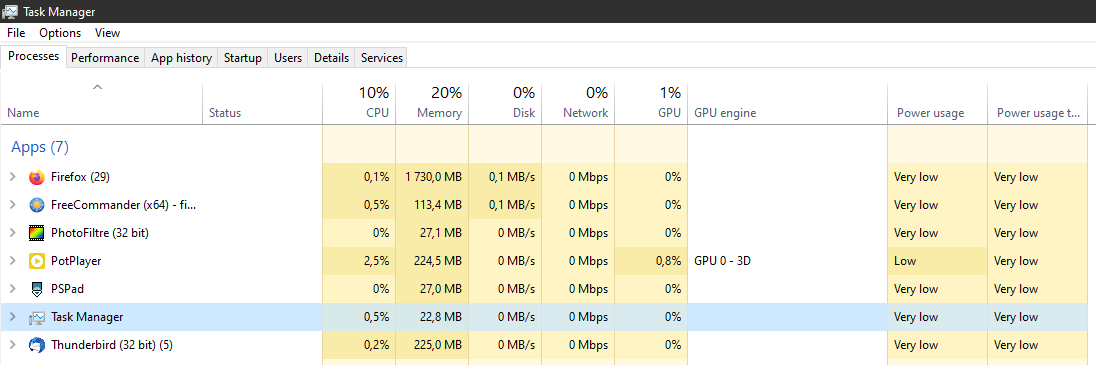Viewport: 1096px width, 365px height.
Task: Switch to the Details tab
Action: (x=331, y=58)
